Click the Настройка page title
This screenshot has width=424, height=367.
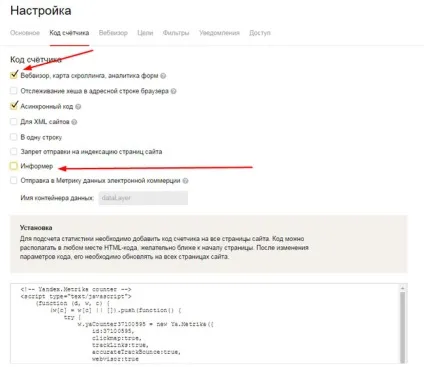click(41, 11)
